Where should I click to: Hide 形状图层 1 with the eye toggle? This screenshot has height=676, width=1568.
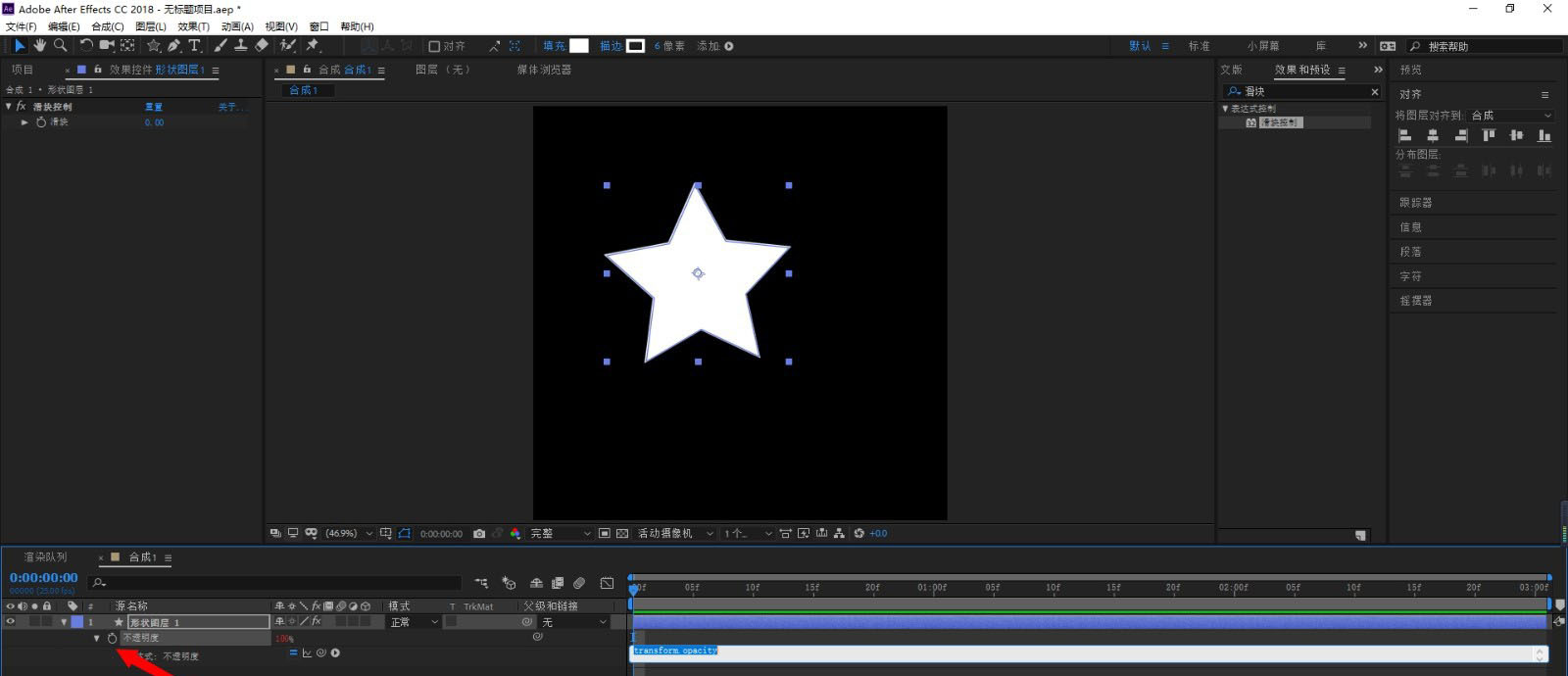(11, 622)
